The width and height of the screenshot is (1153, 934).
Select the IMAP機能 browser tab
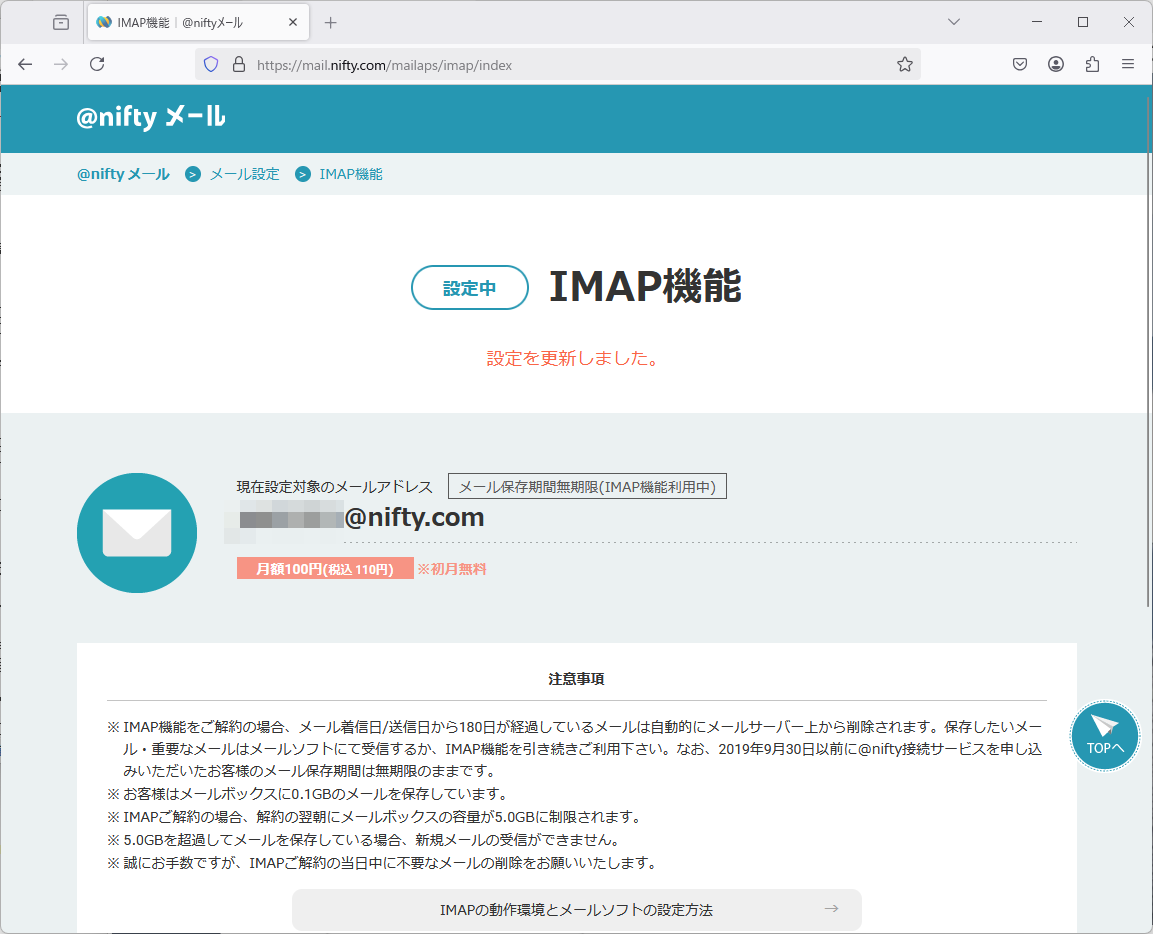[190, 22]
